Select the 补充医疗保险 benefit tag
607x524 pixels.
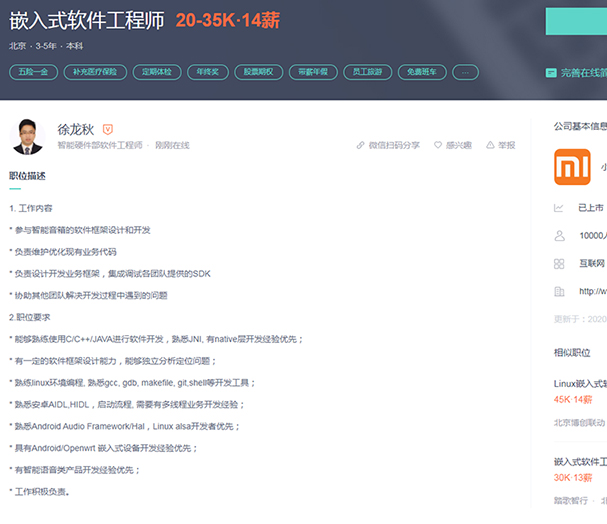(x=94, y=72)
